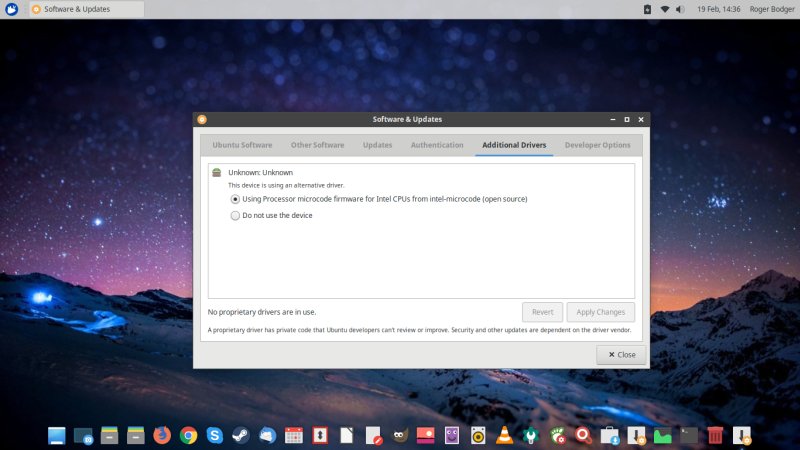The height and width of the screenshot is (450, 800).
Task: Open the Developer Options tab
Action: (597, 145)
